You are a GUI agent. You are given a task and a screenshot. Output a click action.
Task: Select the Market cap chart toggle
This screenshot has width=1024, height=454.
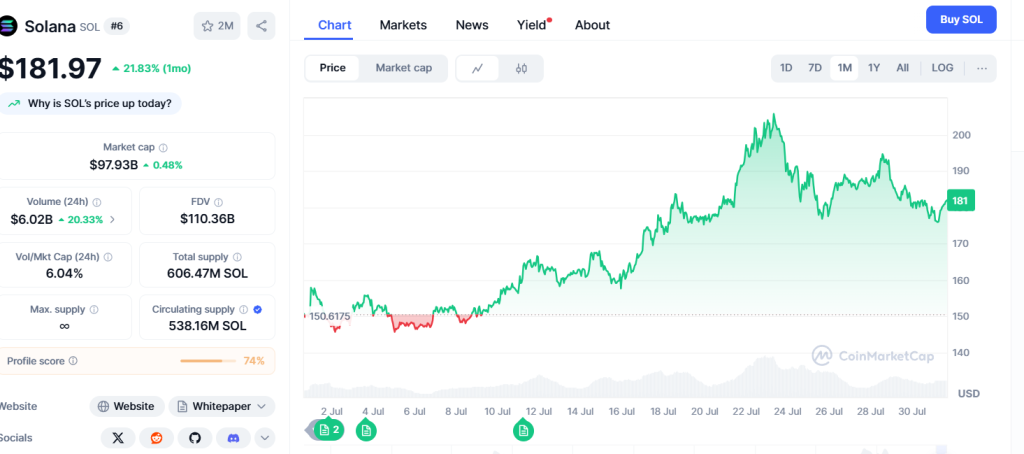tap(404, 68)
